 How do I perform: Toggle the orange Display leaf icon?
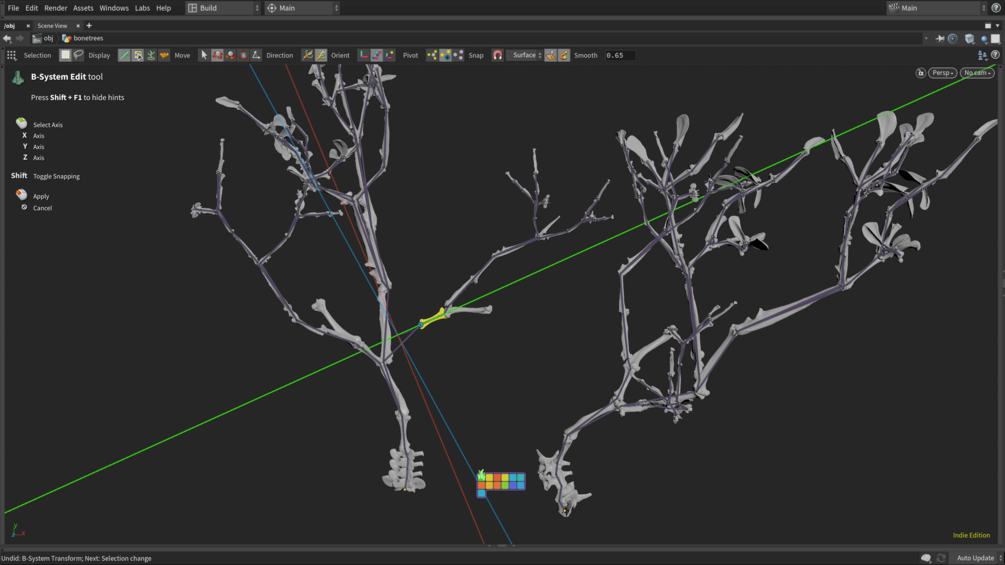164,56
